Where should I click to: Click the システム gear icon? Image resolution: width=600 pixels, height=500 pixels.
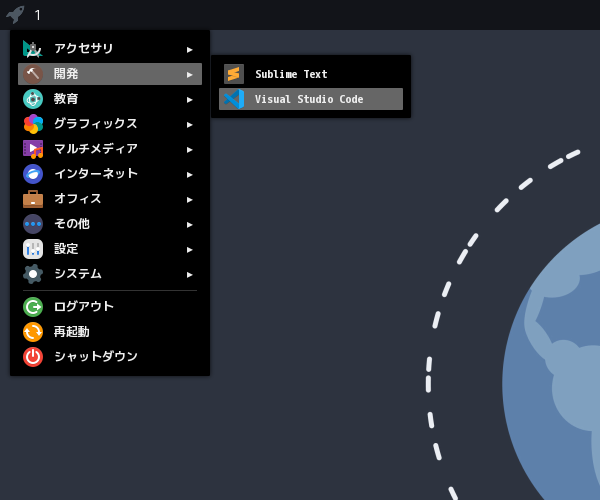(x=33, y=274)
